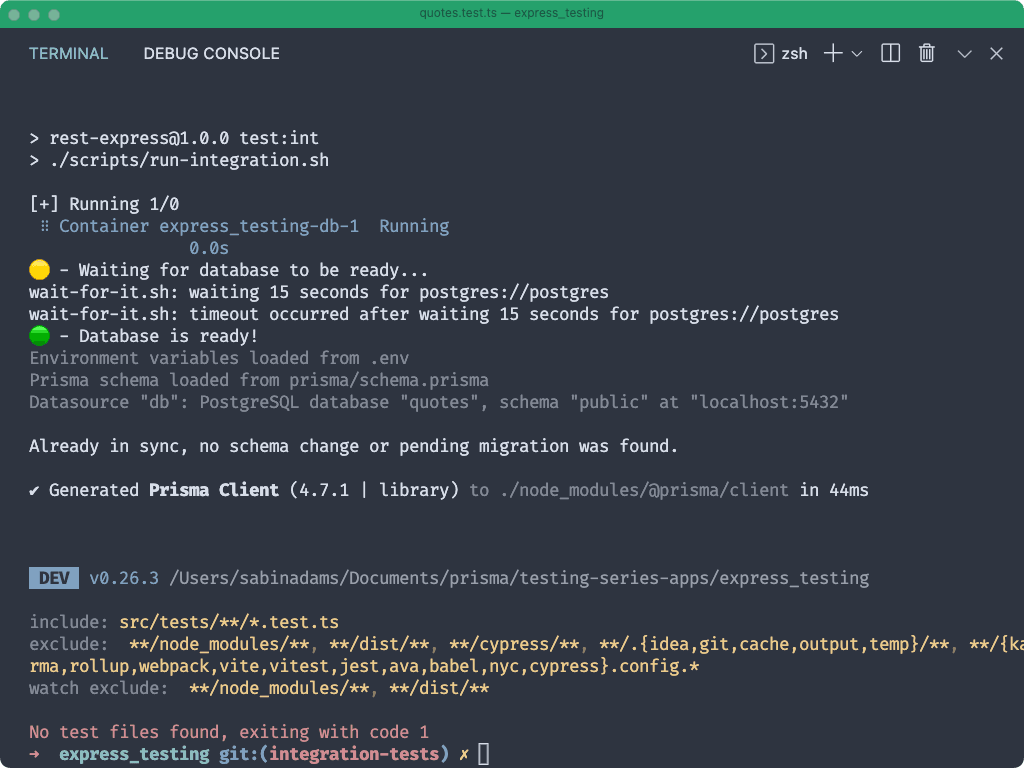Minimize the window via yellow traffic light
This screenshot has height=768, width=1024.
tap(33, 13)
